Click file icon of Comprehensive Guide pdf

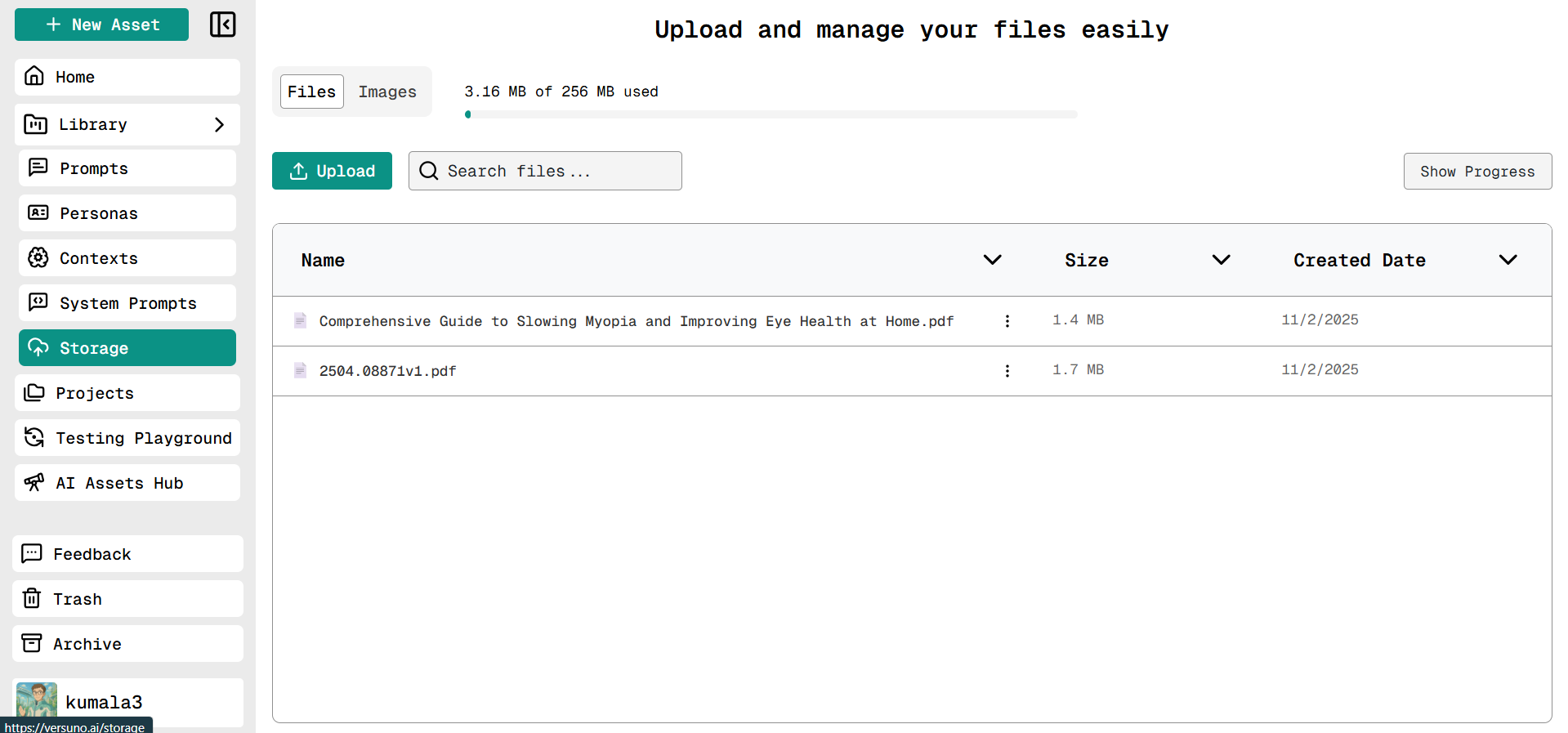[301, 320]
